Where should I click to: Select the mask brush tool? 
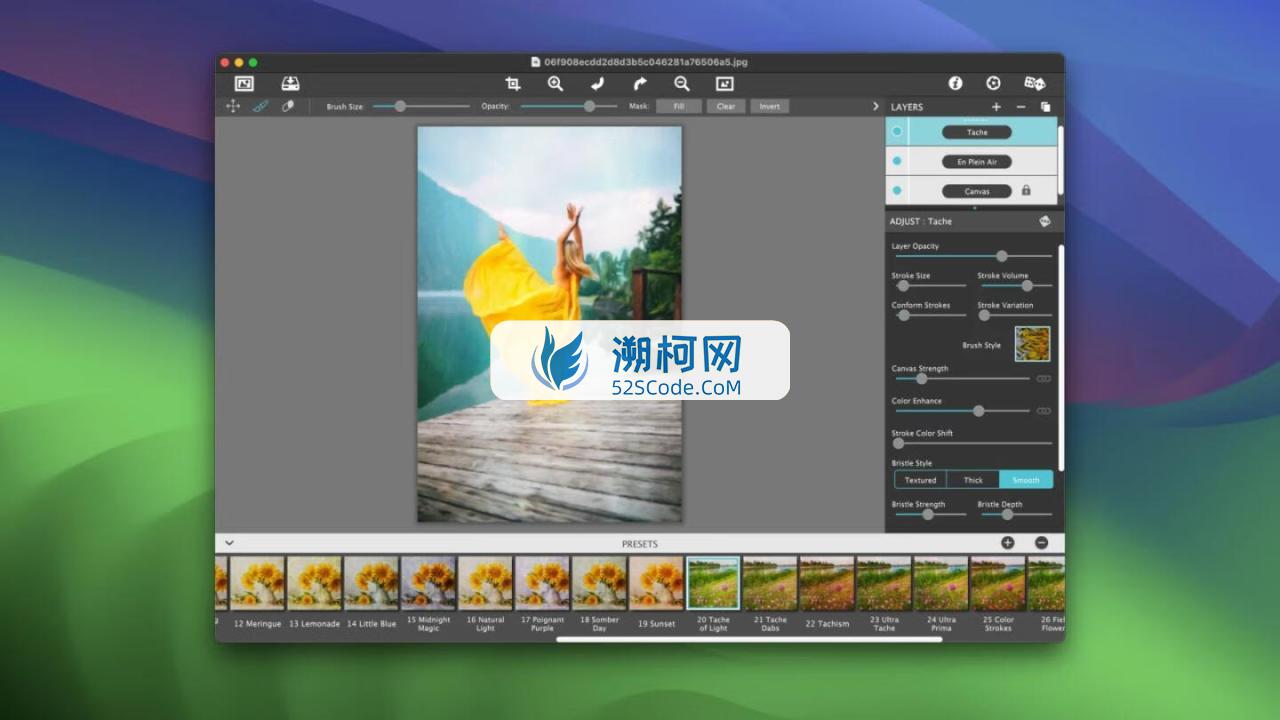point(260,106)
